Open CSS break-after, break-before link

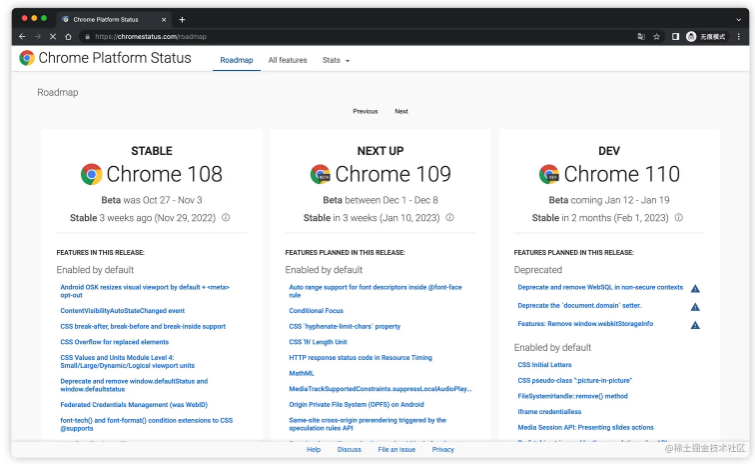143,326
